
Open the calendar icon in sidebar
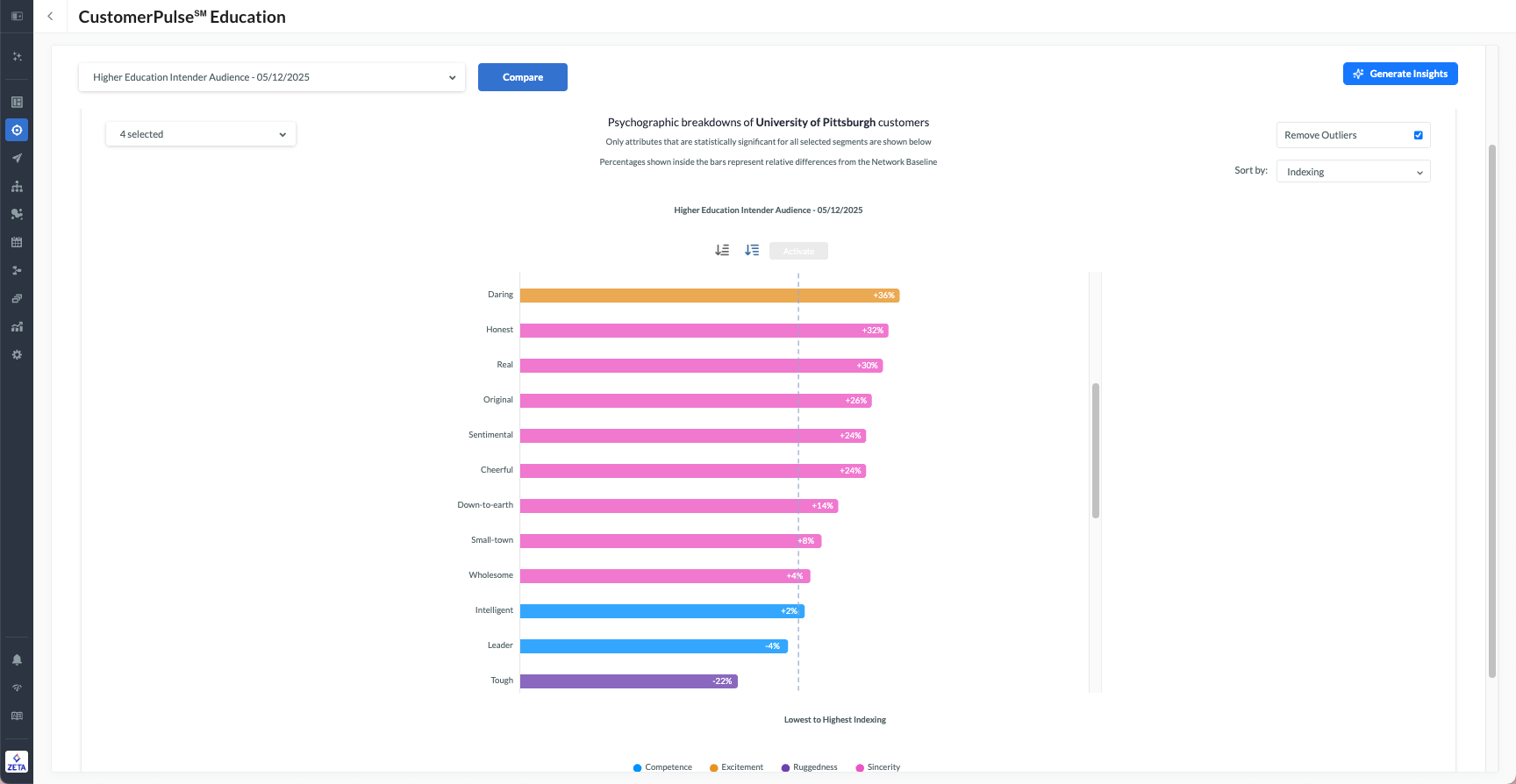coord(17,243)
